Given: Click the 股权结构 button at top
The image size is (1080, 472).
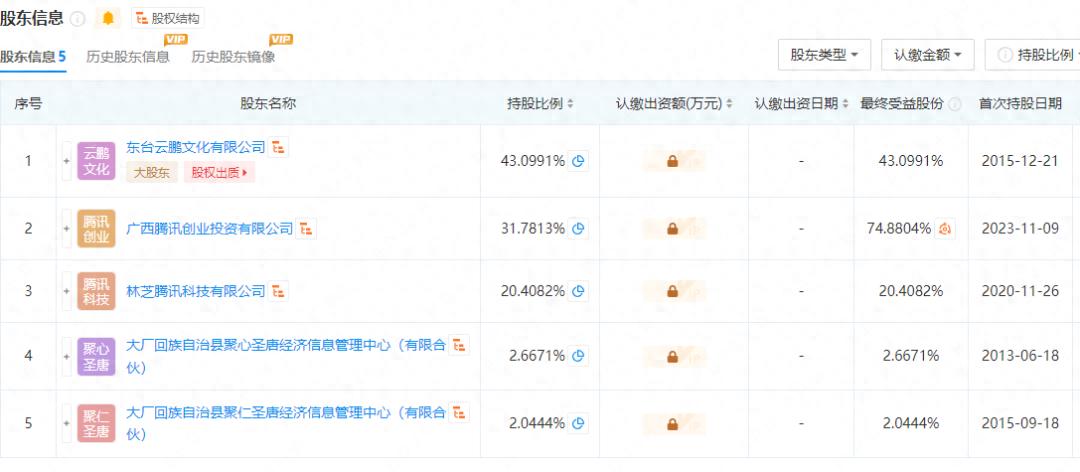Looking at the screenshot, I should [168, 18].
